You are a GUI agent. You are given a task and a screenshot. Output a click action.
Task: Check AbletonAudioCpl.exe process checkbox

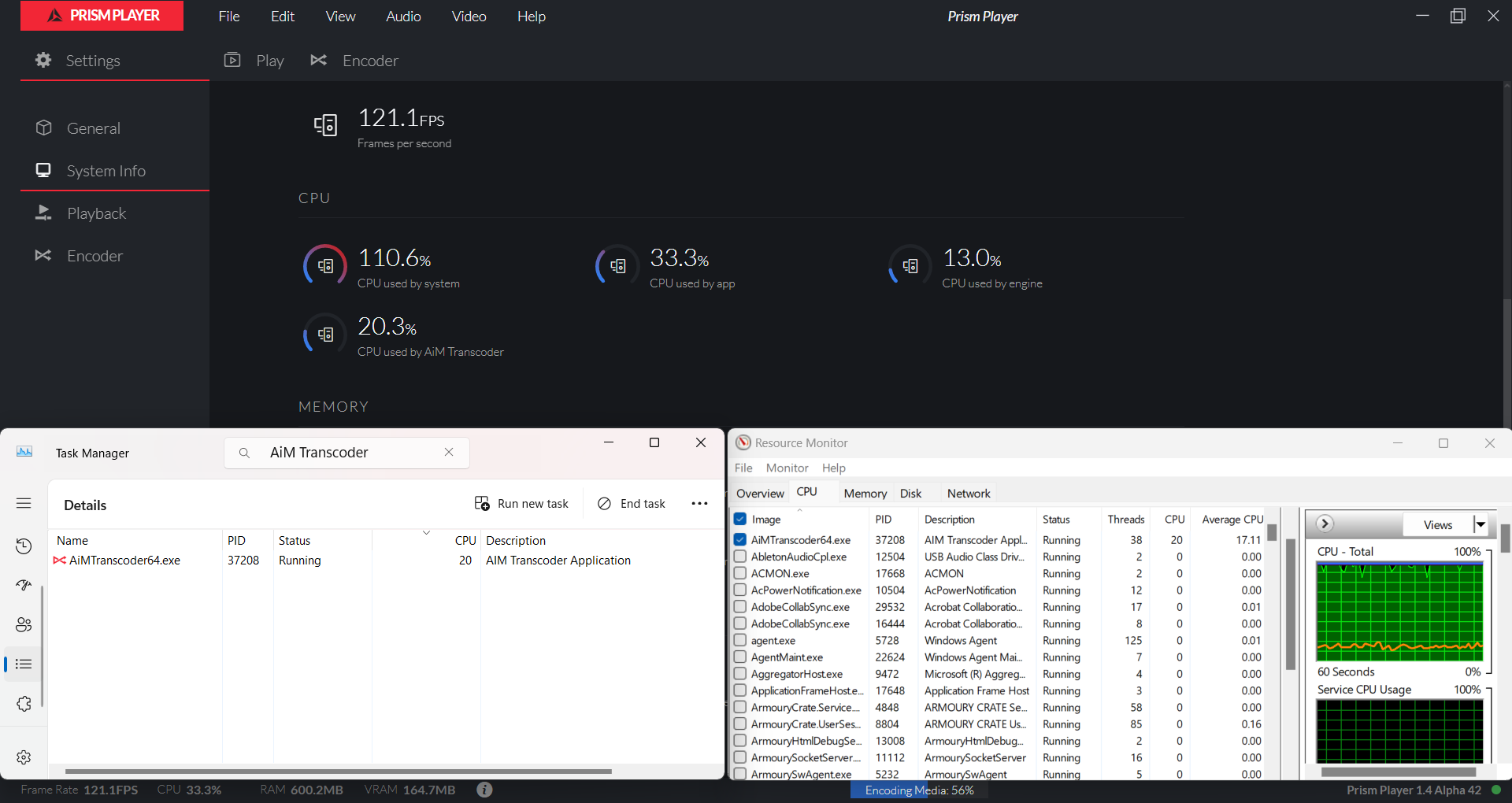click(740, 556)
